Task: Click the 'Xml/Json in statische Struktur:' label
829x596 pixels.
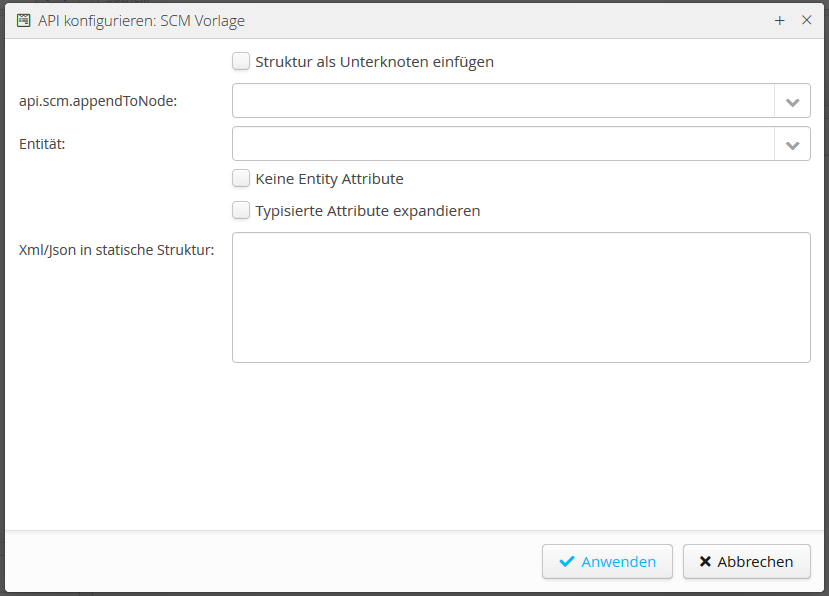Action: tap(117, 250)
